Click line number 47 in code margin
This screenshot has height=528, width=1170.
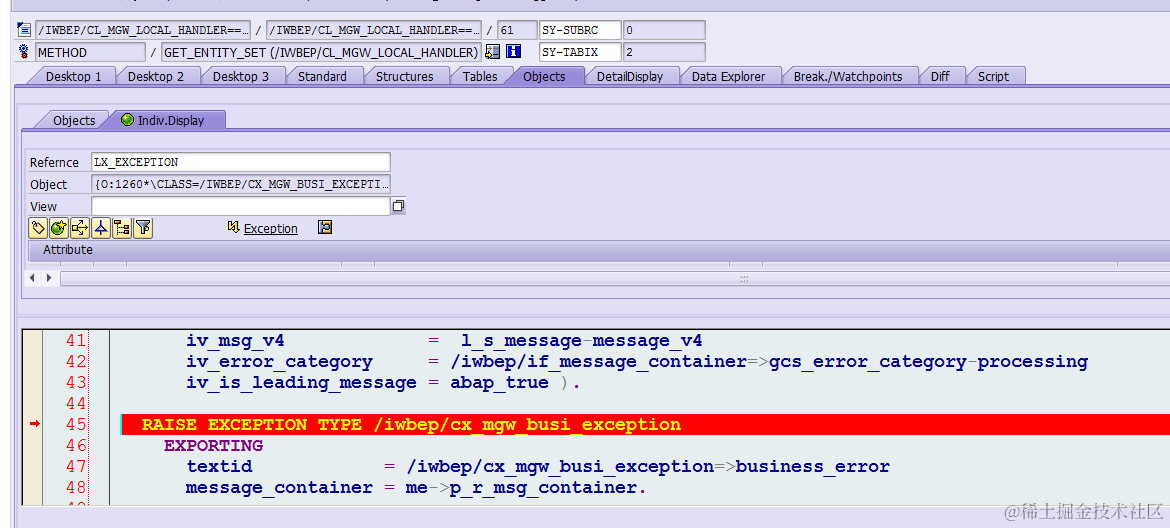tap(77, 466)
